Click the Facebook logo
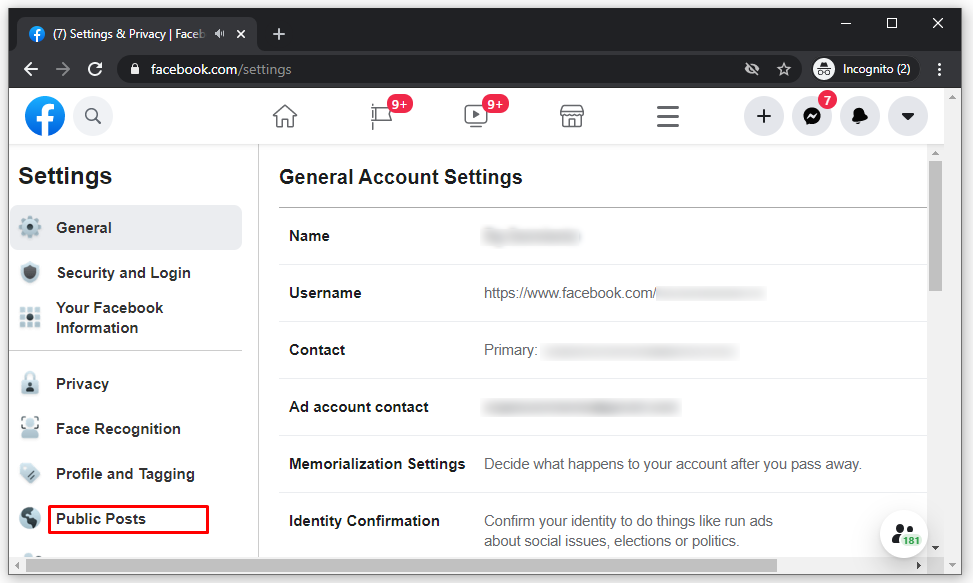Image resolution: width=973 pixels, height=583 pixels. (x=45, y=116)
